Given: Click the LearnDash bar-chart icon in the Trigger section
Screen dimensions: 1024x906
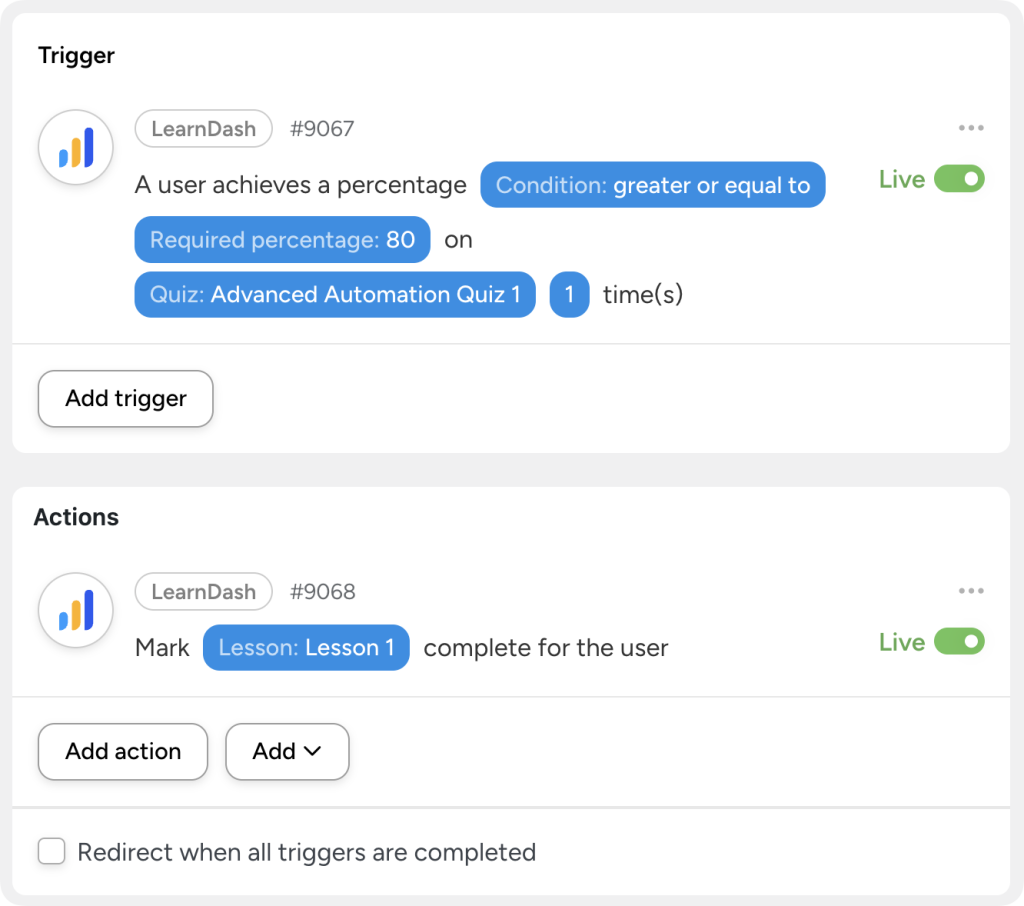Looking at the screenshot, I should [75, 146].
